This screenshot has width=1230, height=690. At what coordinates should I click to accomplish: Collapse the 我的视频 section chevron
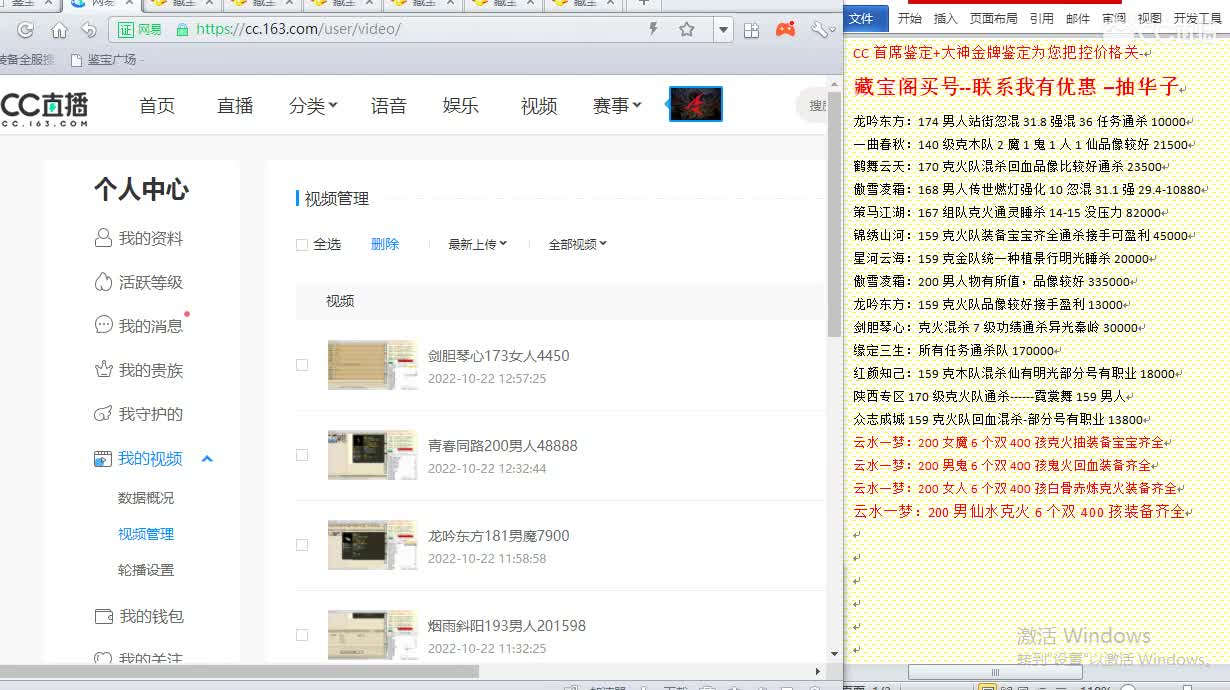pyautogui.click(x=208, y=459)
